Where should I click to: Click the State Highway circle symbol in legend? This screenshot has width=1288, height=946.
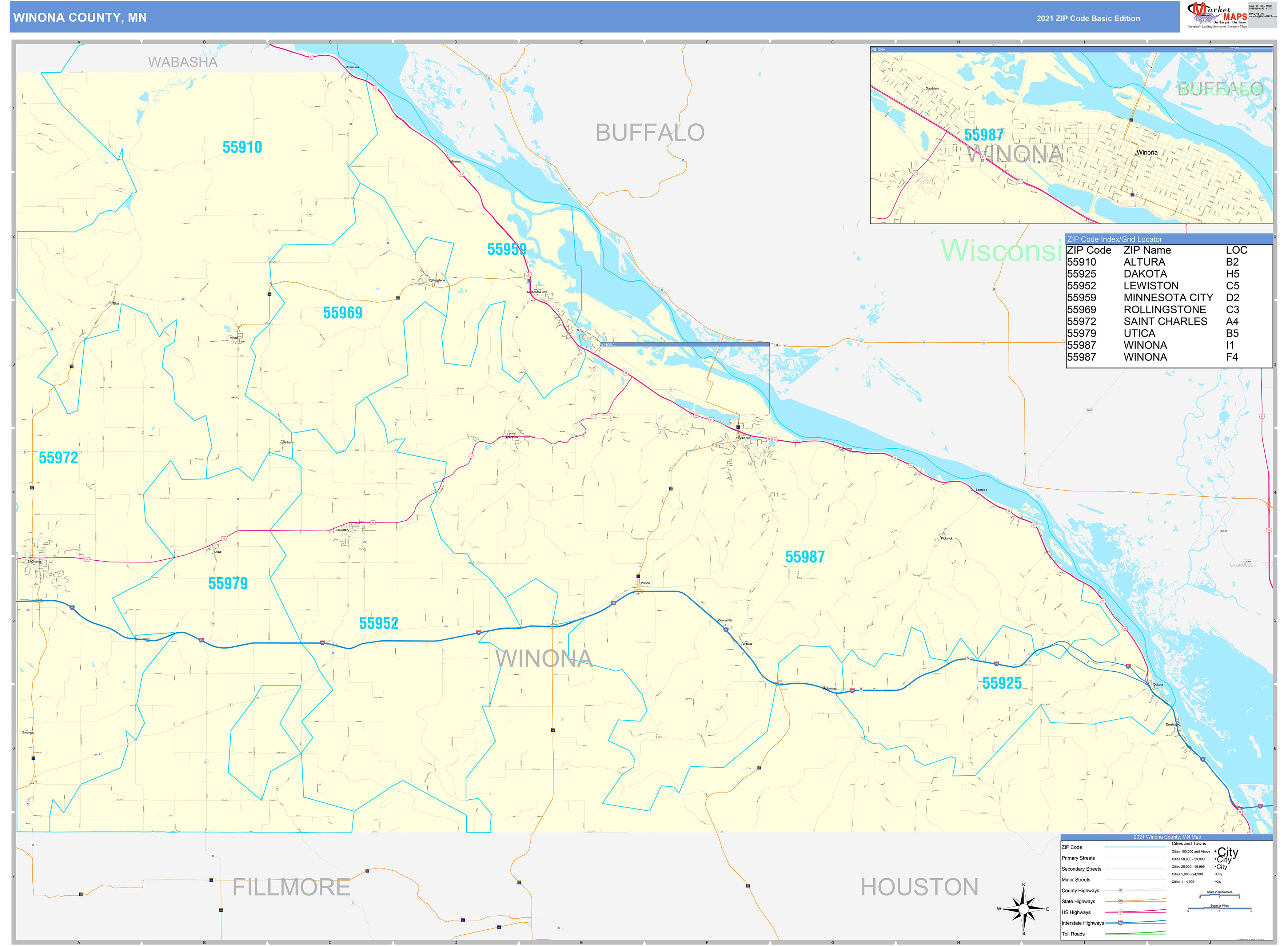1120,901
